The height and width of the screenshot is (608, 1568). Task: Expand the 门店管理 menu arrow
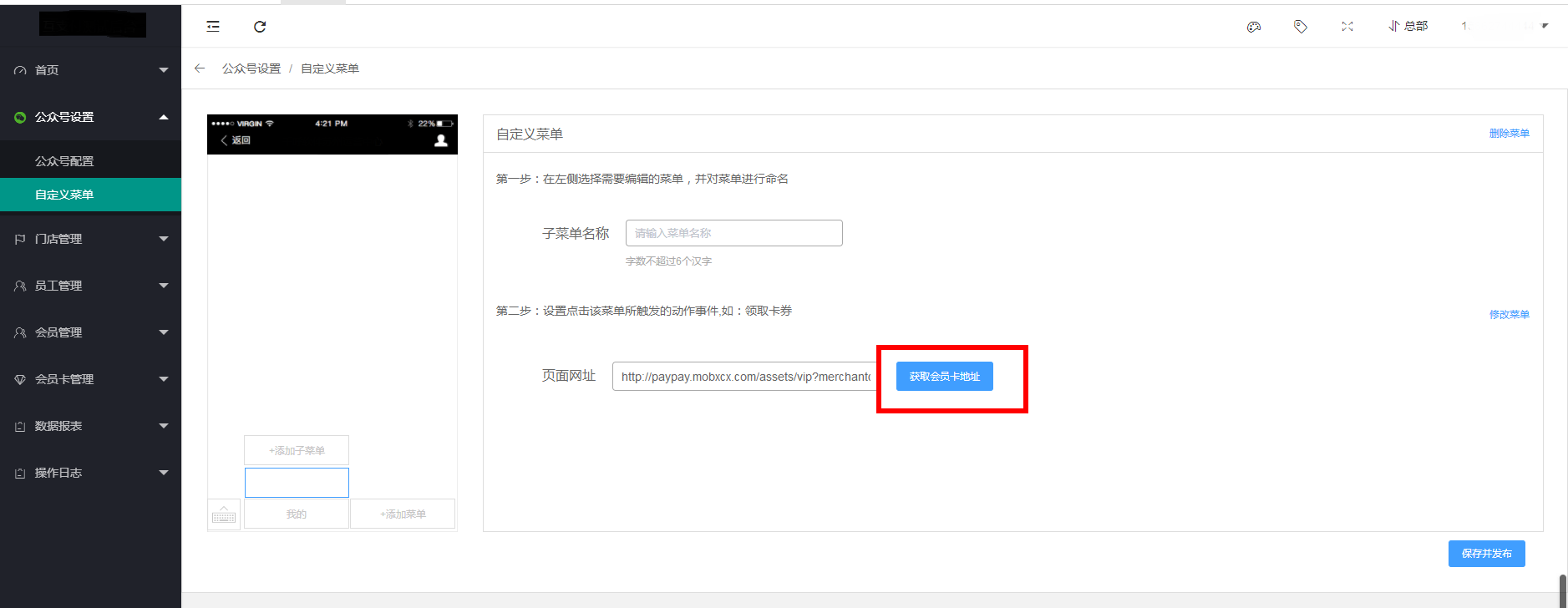click(164, 239)
